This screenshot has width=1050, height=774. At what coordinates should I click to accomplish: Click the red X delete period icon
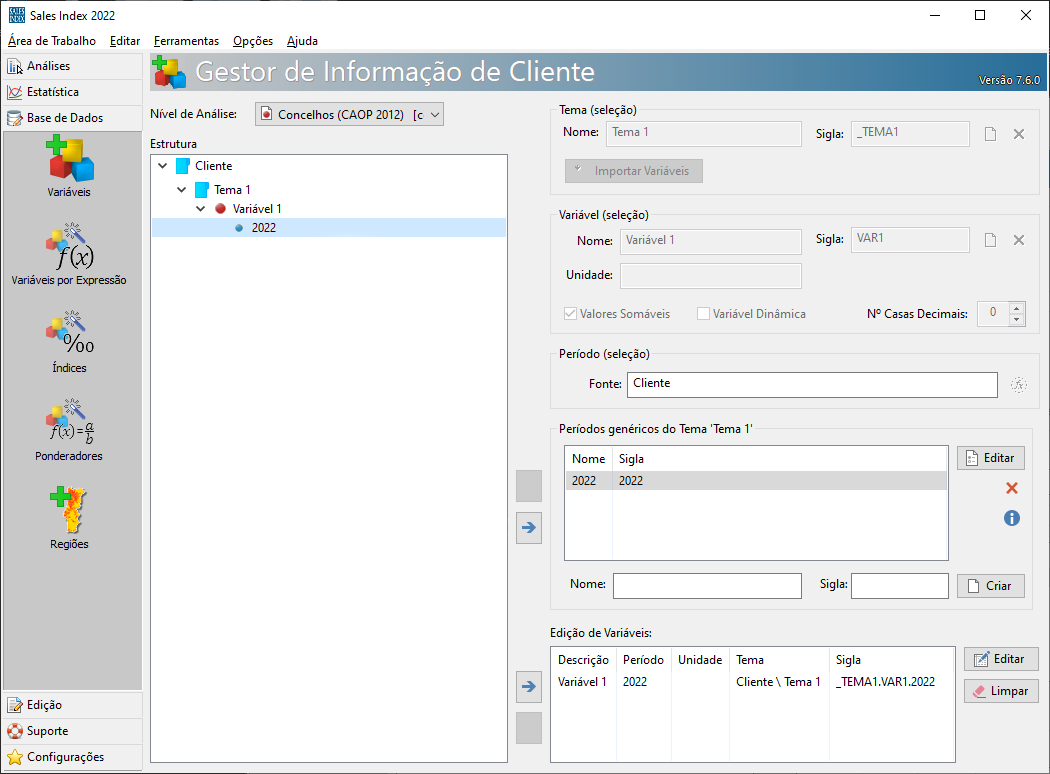[x=1011, y=488]
